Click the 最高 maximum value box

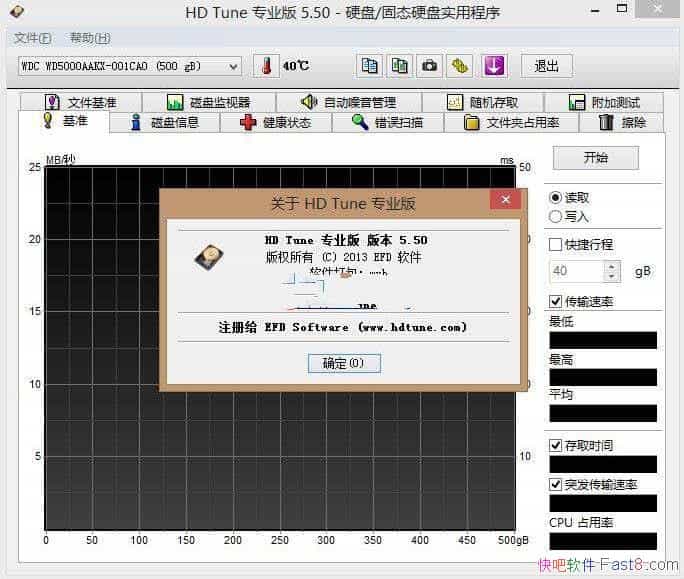[603, 377]
